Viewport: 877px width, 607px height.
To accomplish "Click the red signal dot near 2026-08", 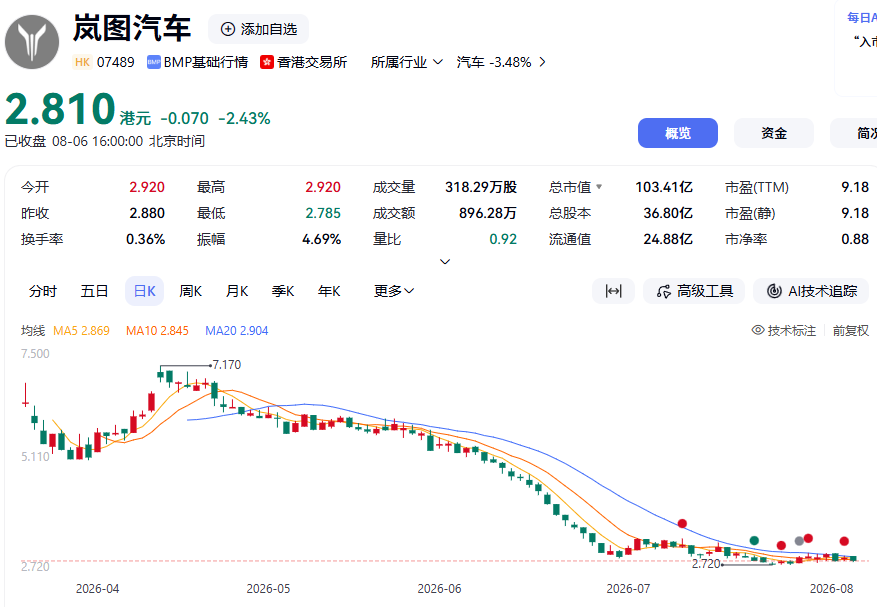I will pos(844,541).
